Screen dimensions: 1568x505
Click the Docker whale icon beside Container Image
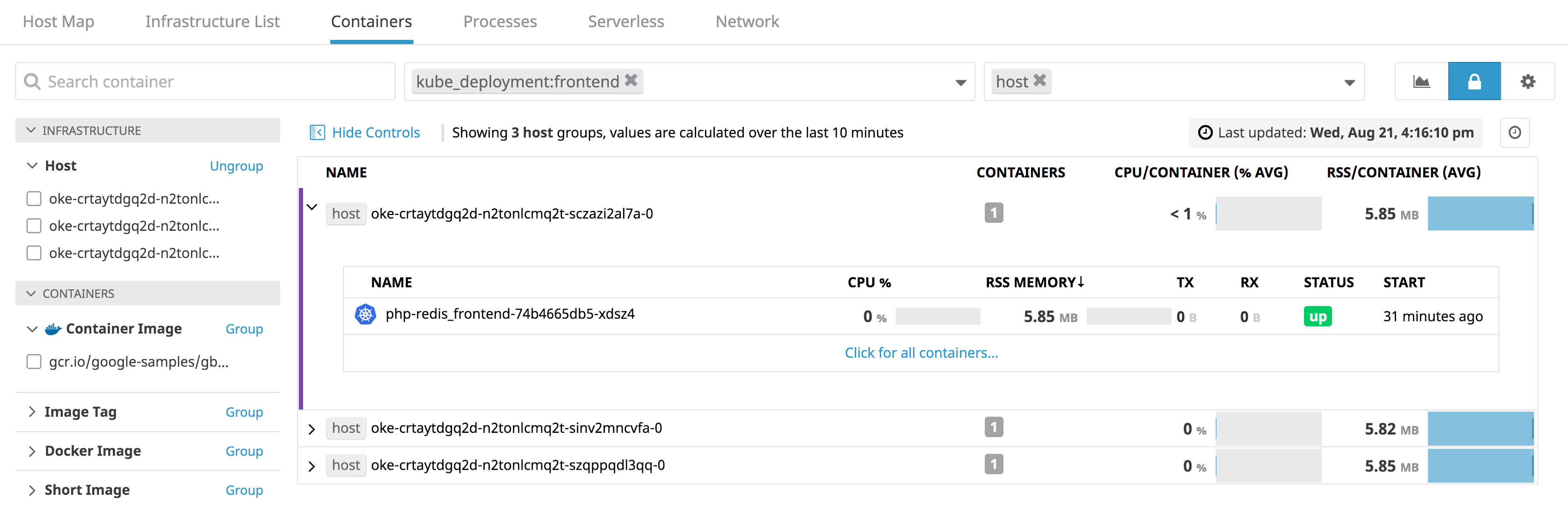tap(53, 328)
